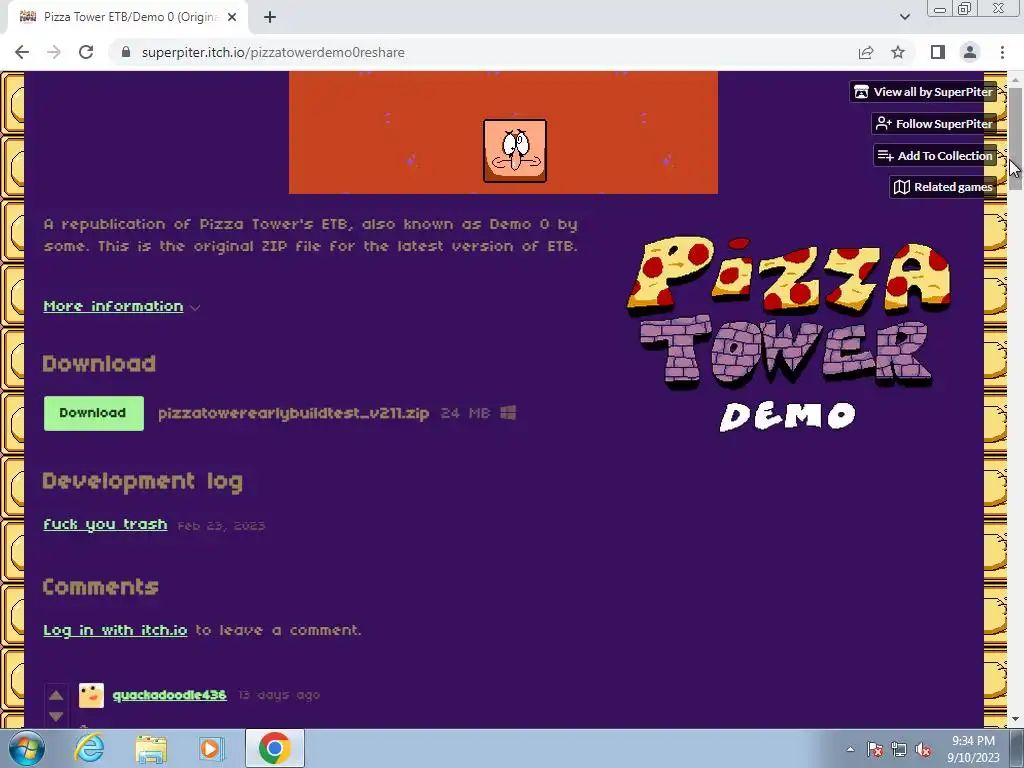Open Related games
1024x768 pixels.
[x=942, y=187]
